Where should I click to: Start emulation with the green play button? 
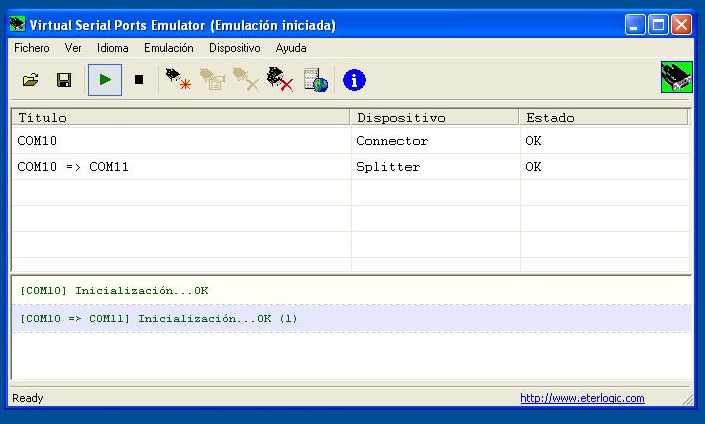[105, 80]
